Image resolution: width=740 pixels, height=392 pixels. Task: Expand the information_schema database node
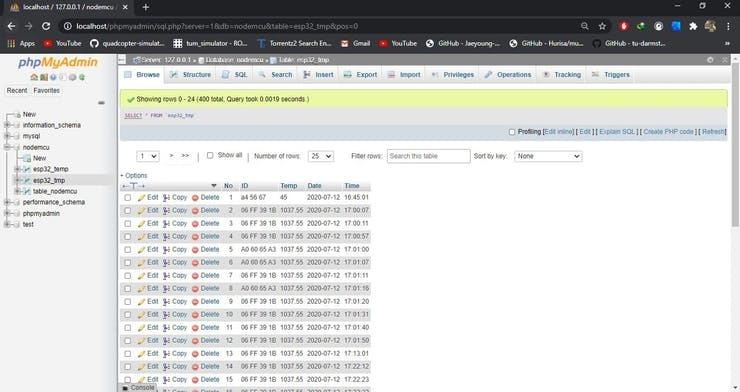click(7, 125)
